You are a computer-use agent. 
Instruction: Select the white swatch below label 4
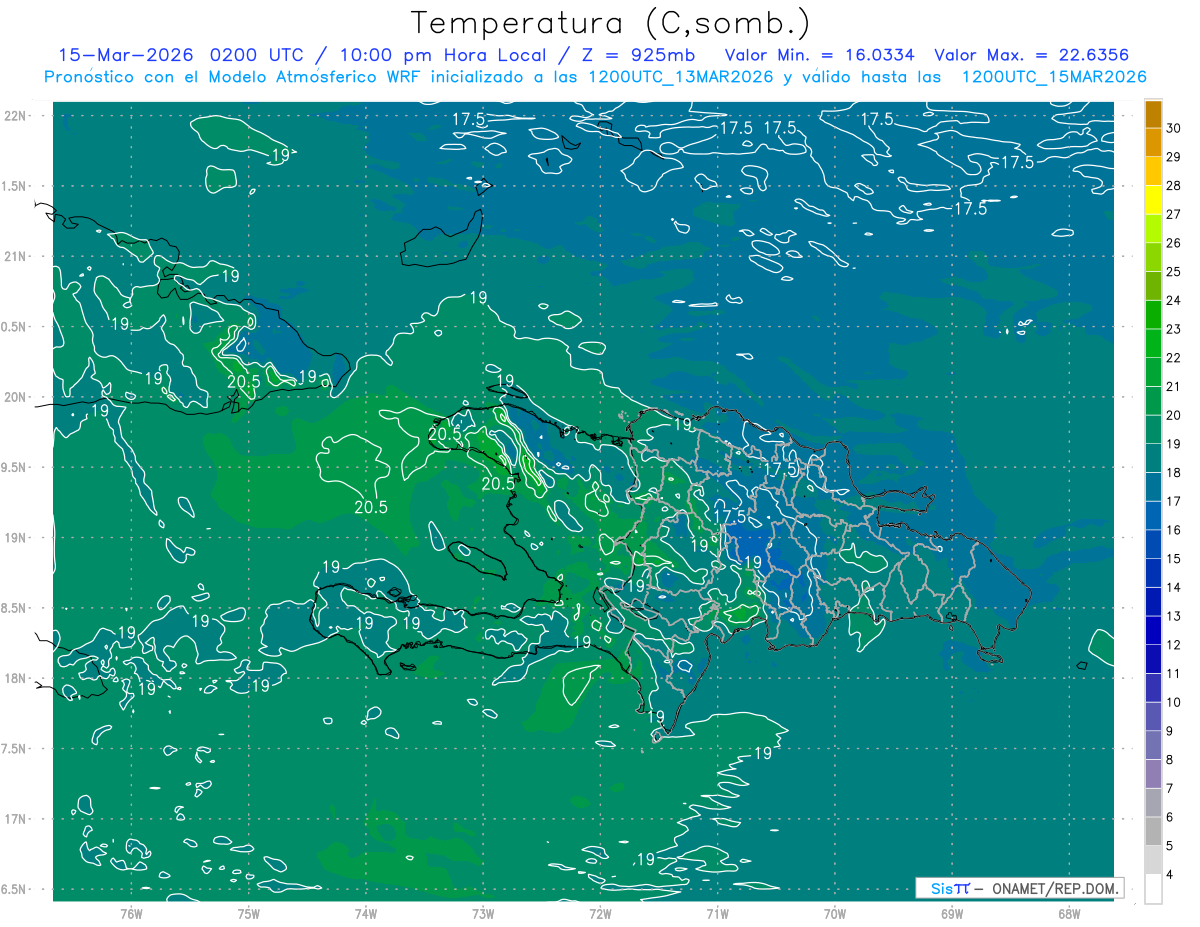1153,889
